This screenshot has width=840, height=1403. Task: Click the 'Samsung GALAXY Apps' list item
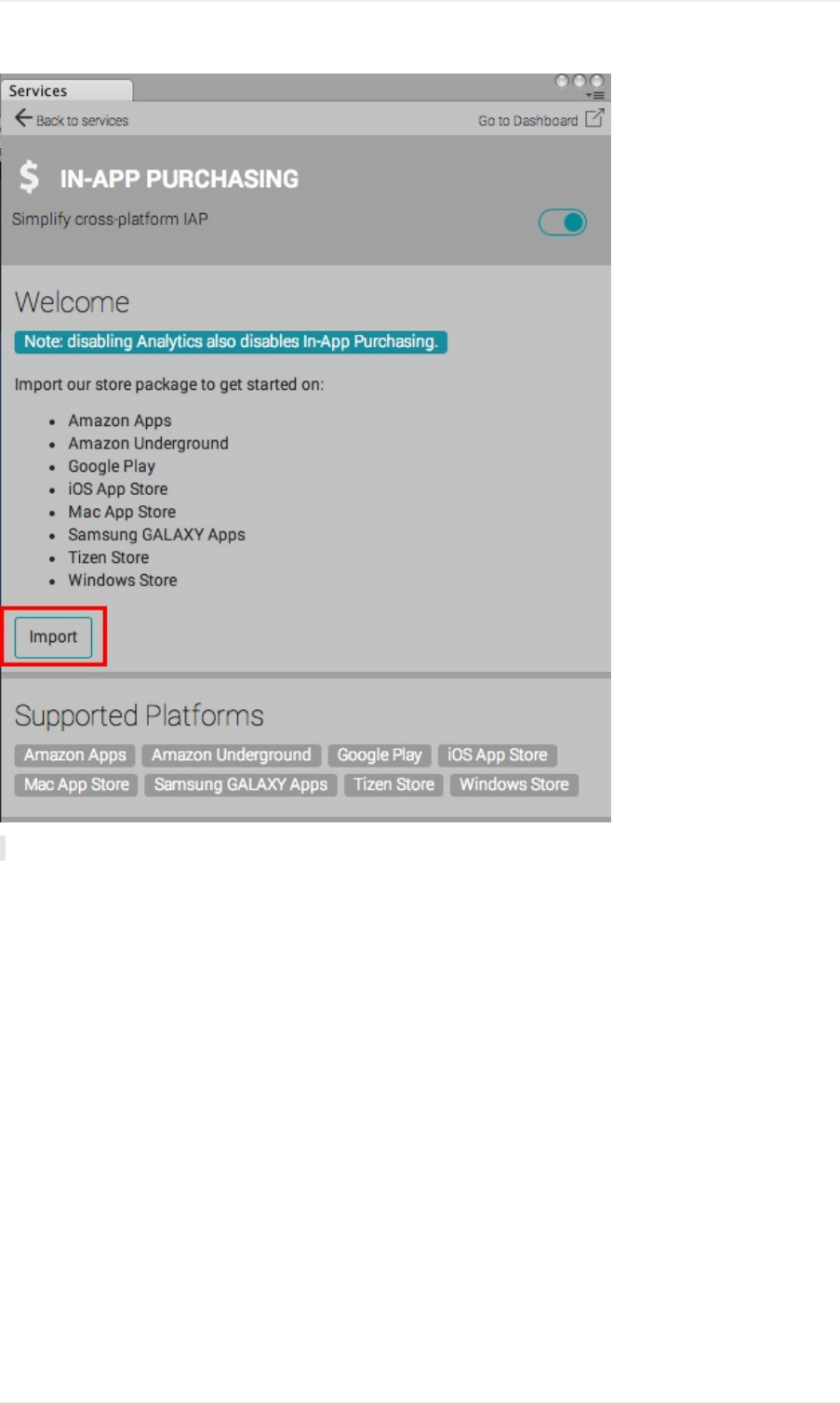[156, 535]
